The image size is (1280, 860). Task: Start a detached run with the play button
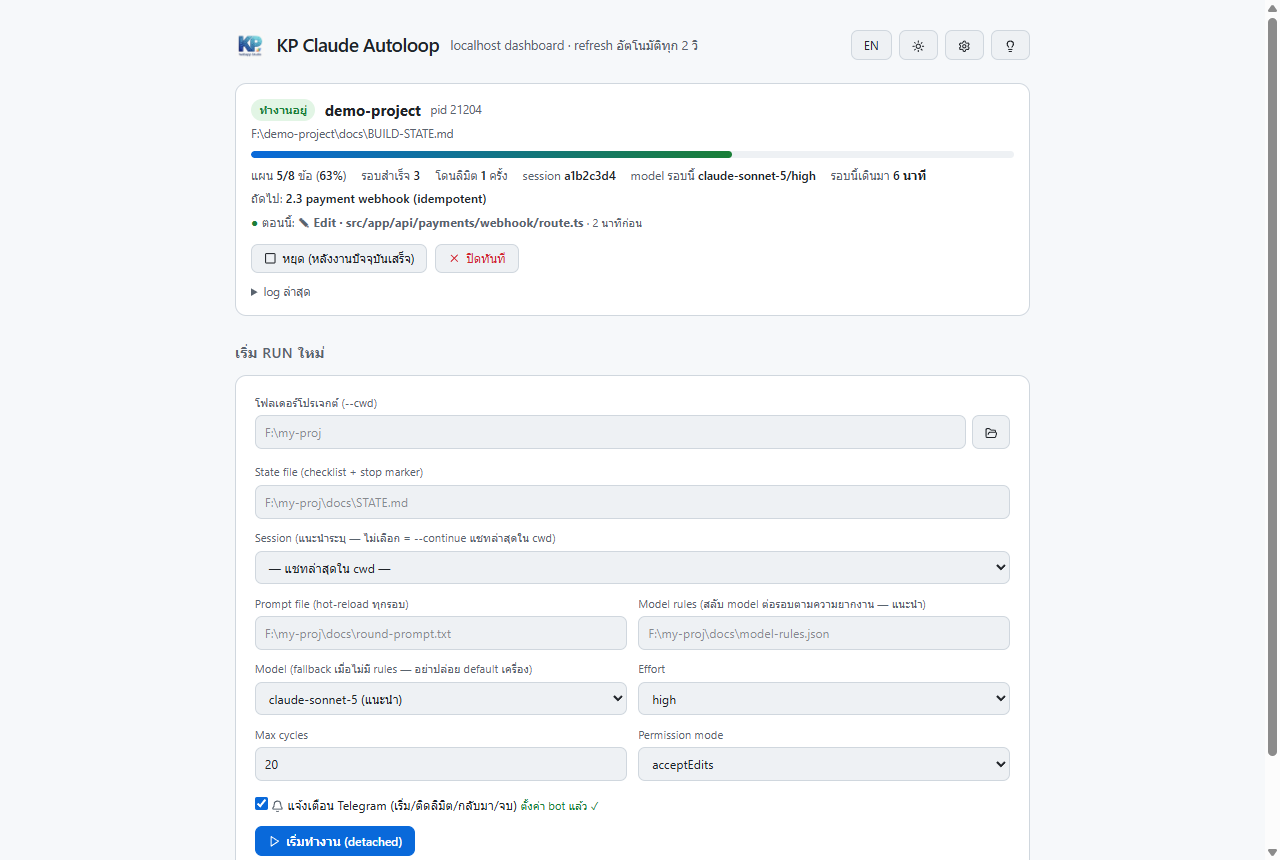(x=335, y=841)
